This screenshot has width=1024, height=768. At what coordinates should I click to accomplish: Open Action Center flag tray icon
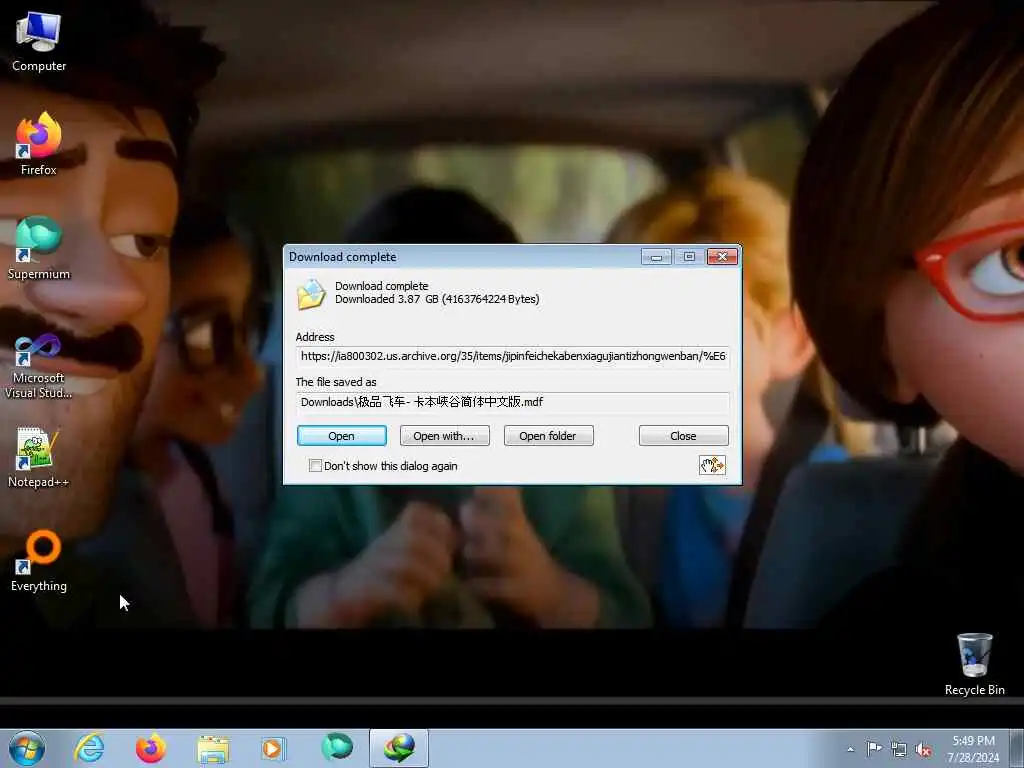point(874,748)
